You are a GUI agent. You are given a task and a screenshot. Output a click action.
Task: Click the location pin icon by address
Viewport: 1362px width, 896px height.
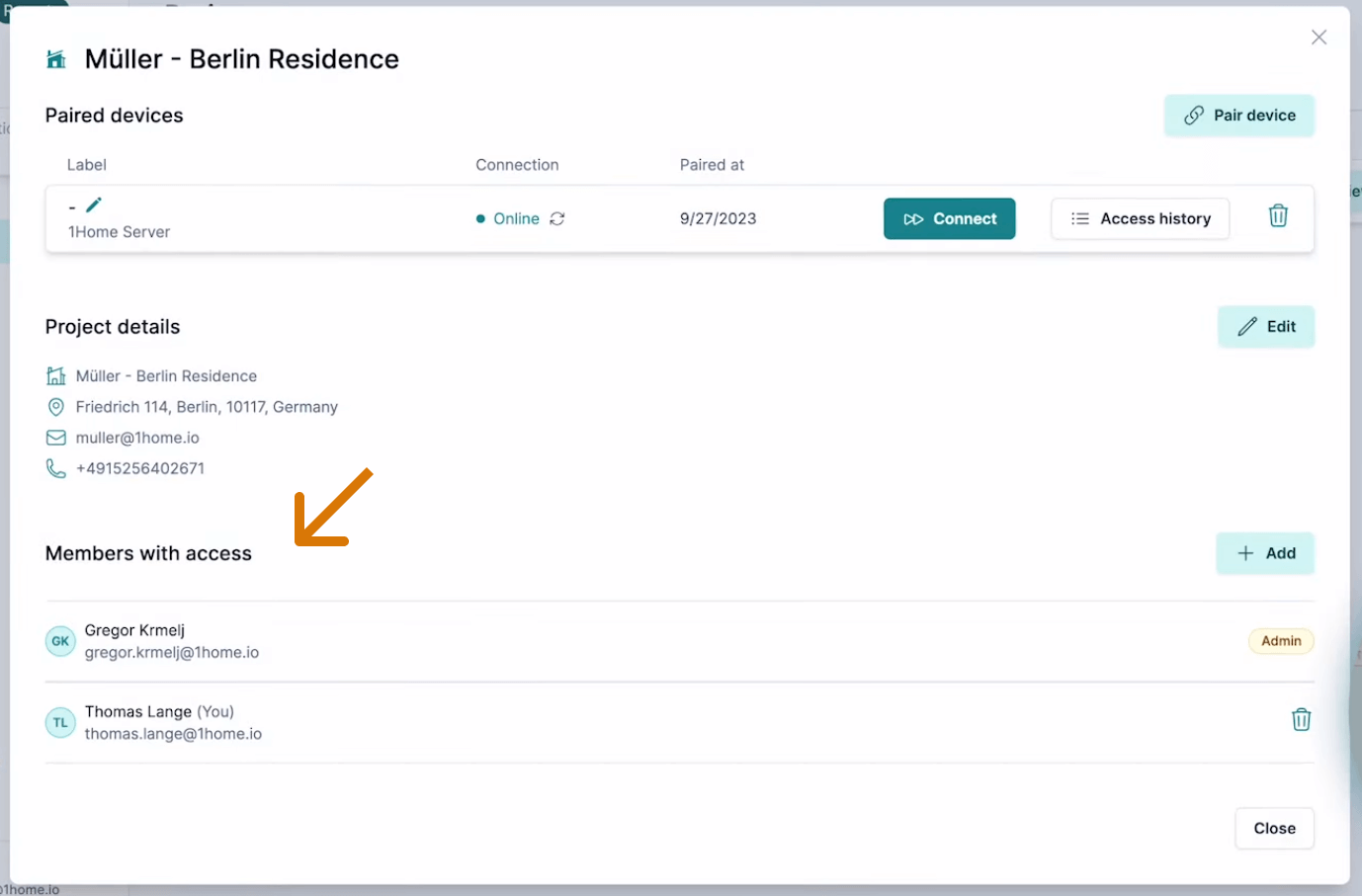tap(56, 407)
